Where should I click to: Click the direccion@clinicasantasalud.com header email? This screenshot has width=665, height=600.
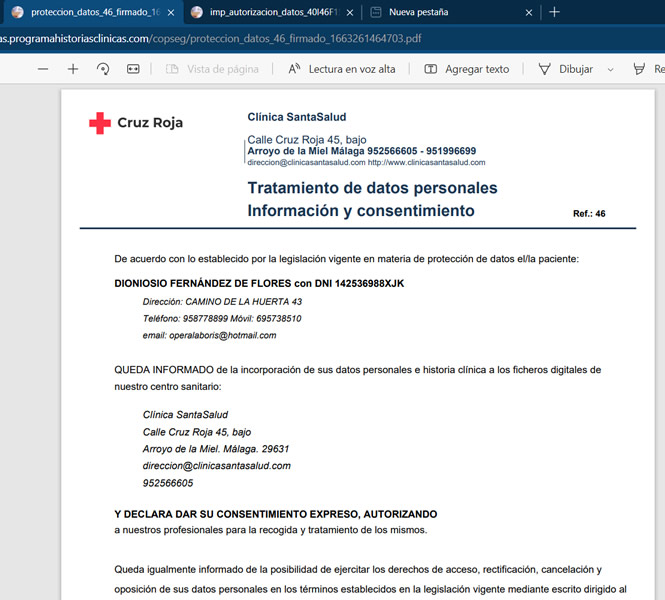pyautogui.click(x=306, y=162)
